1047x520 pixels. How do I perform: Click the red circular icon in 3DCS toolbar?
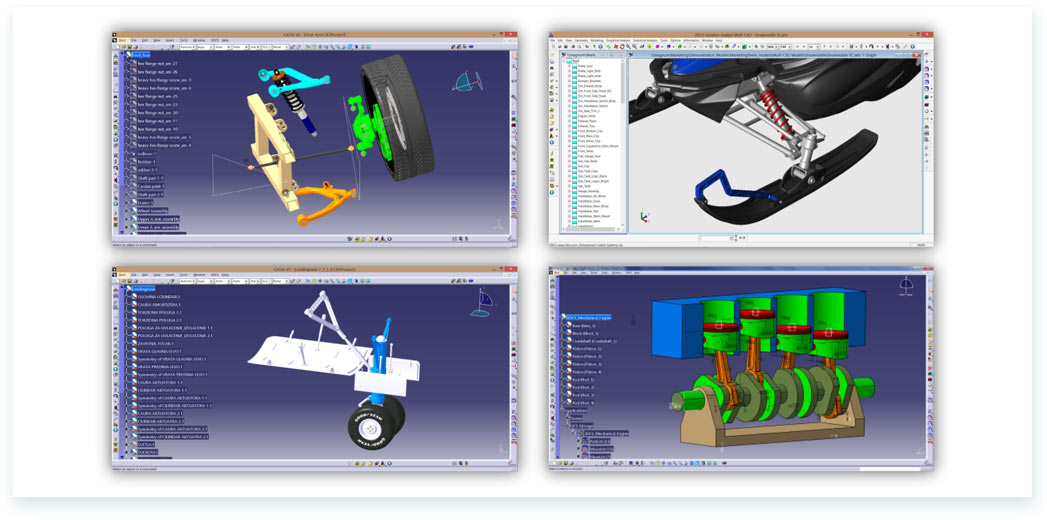tap(622, 46)
